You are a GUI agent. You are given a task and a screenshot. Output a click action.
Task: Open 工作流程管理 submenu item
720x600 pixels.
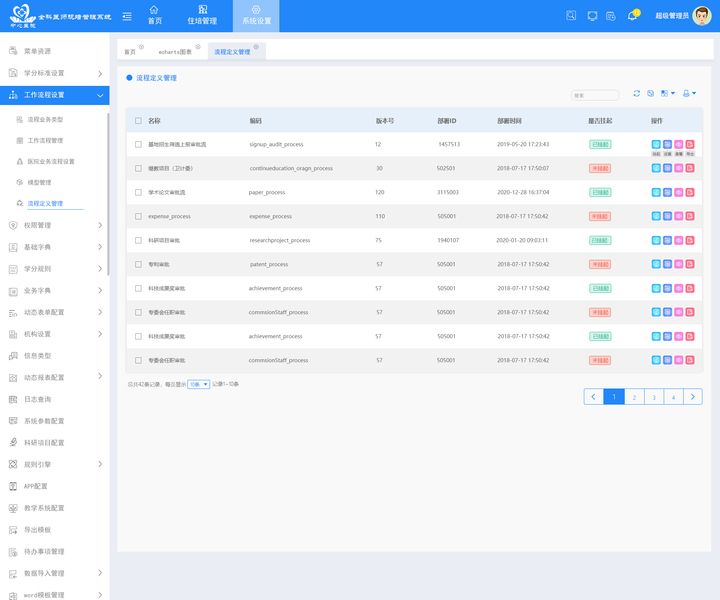click(45, 140)
